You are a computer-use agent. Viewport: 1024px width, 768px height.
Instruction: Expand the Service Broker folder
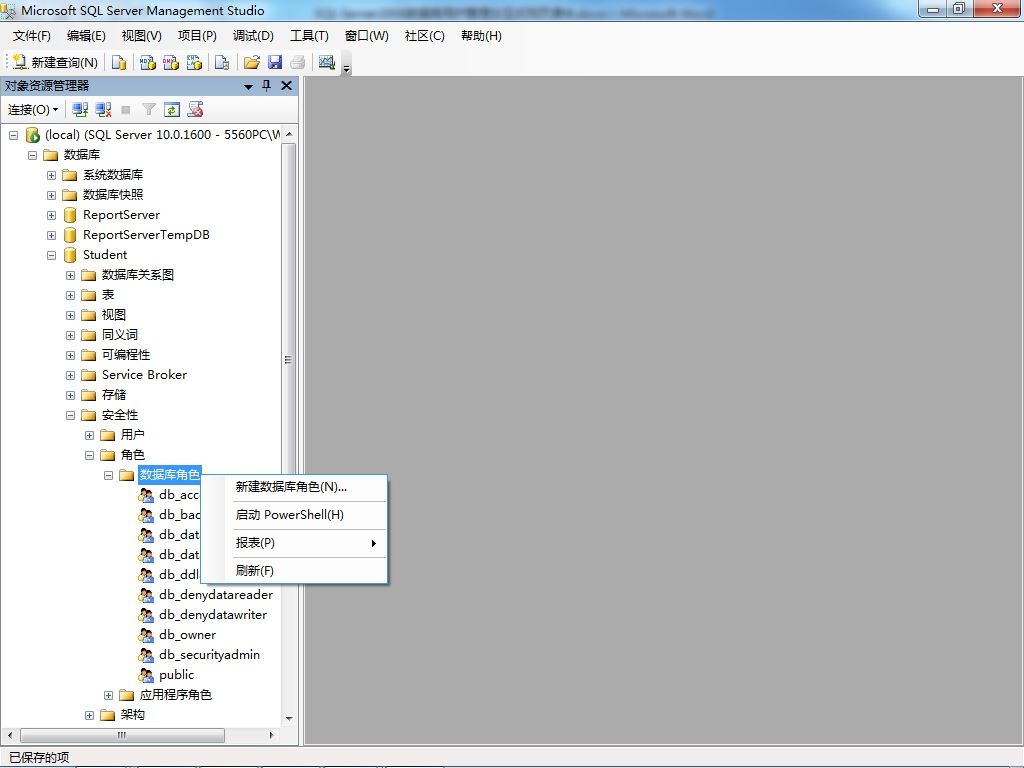[71, 376]
